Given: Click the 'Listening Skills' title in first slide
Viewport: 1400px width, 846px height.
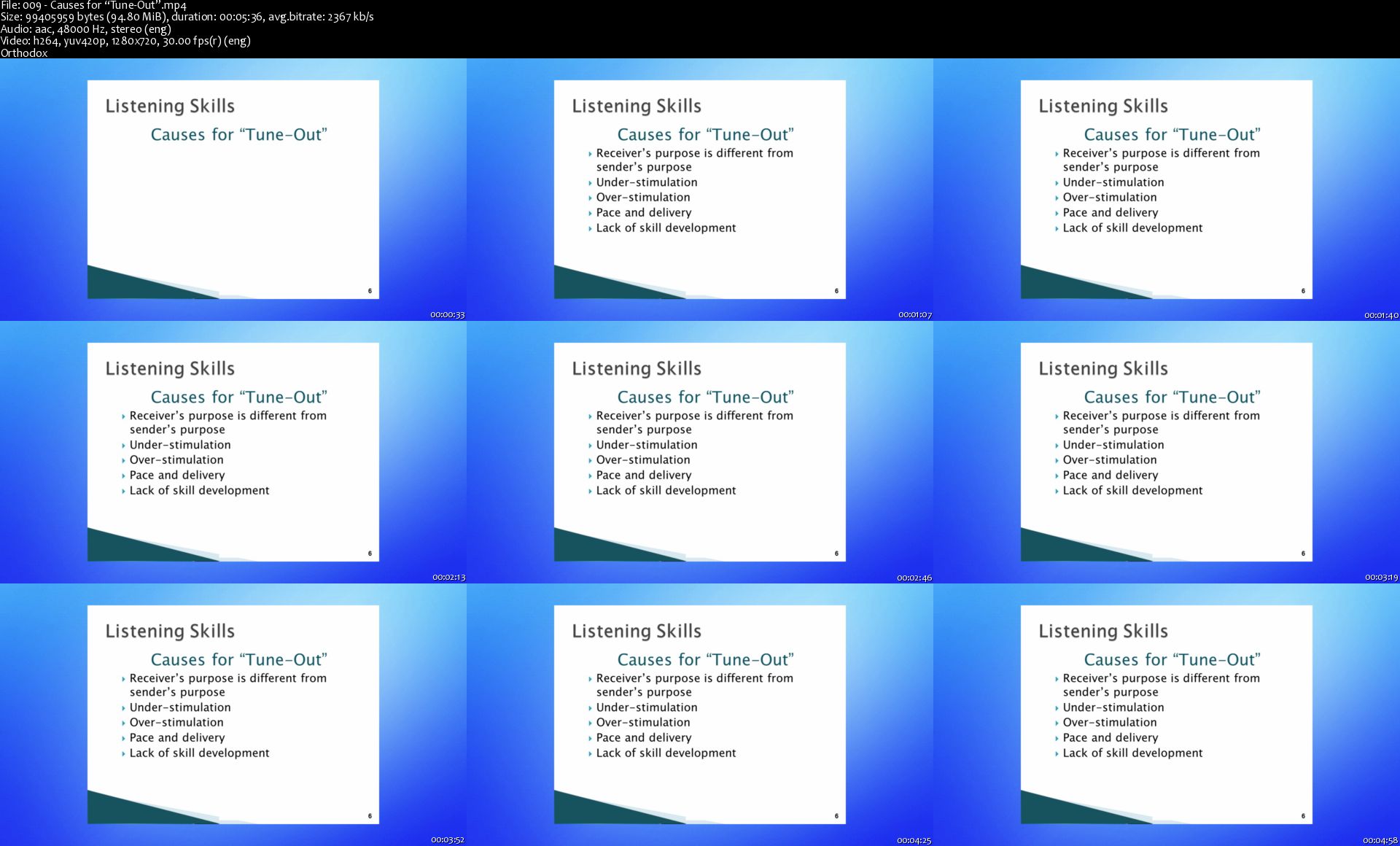Looking at the screenshot, I should pyautogui.click(x=170, y=106).
